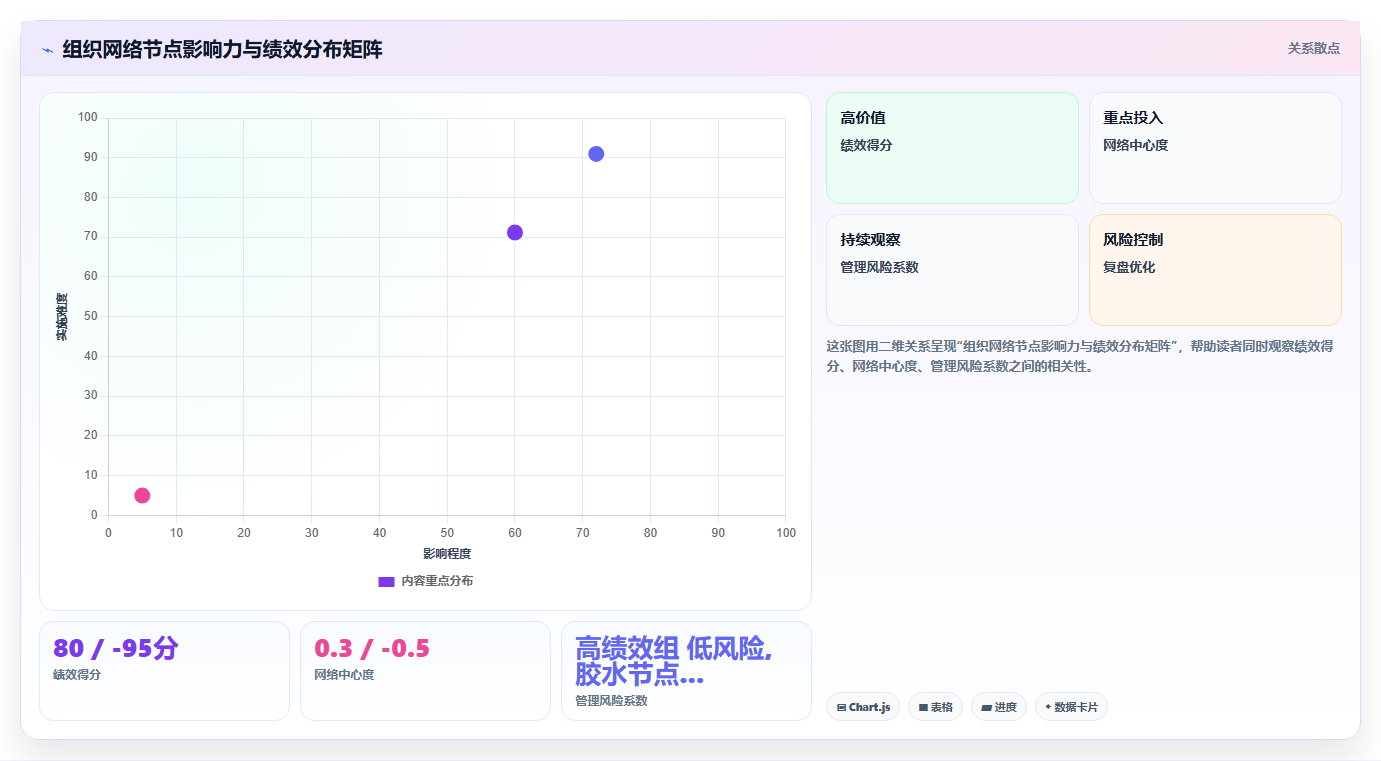This screenshot has height=761, width=1381.
Task: Click the 进度 tag chip
Action: point(999,707)
